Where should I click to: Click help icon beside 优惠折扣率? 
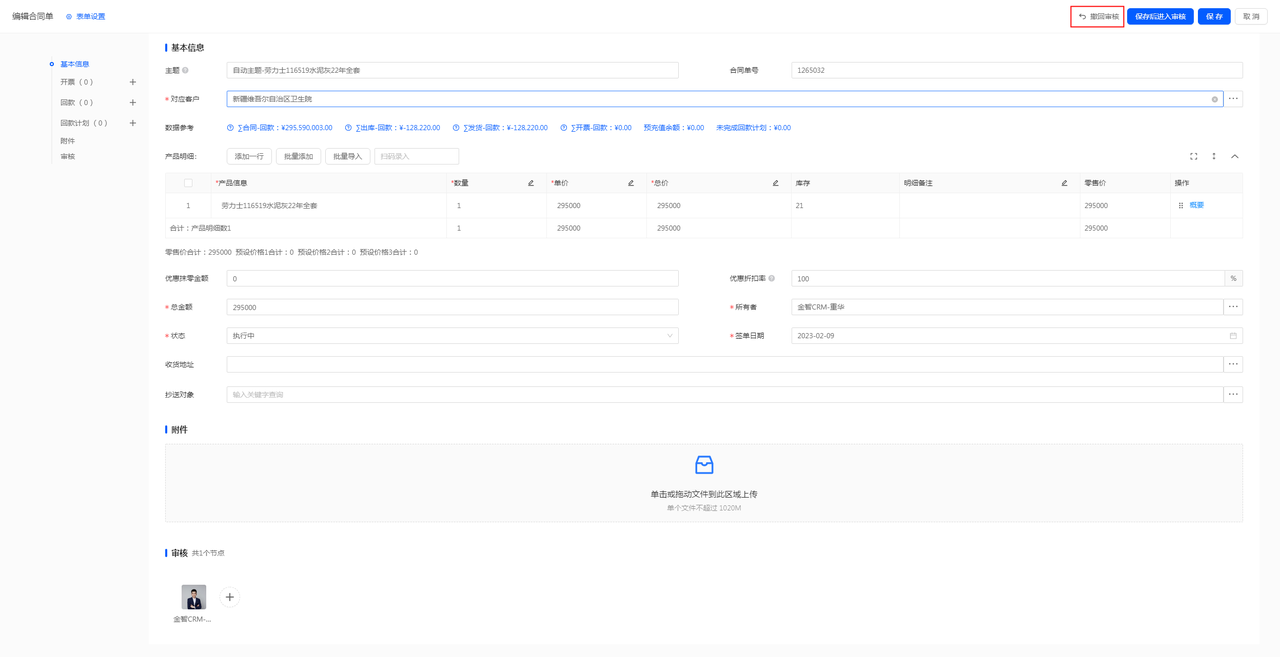[772, 278]
